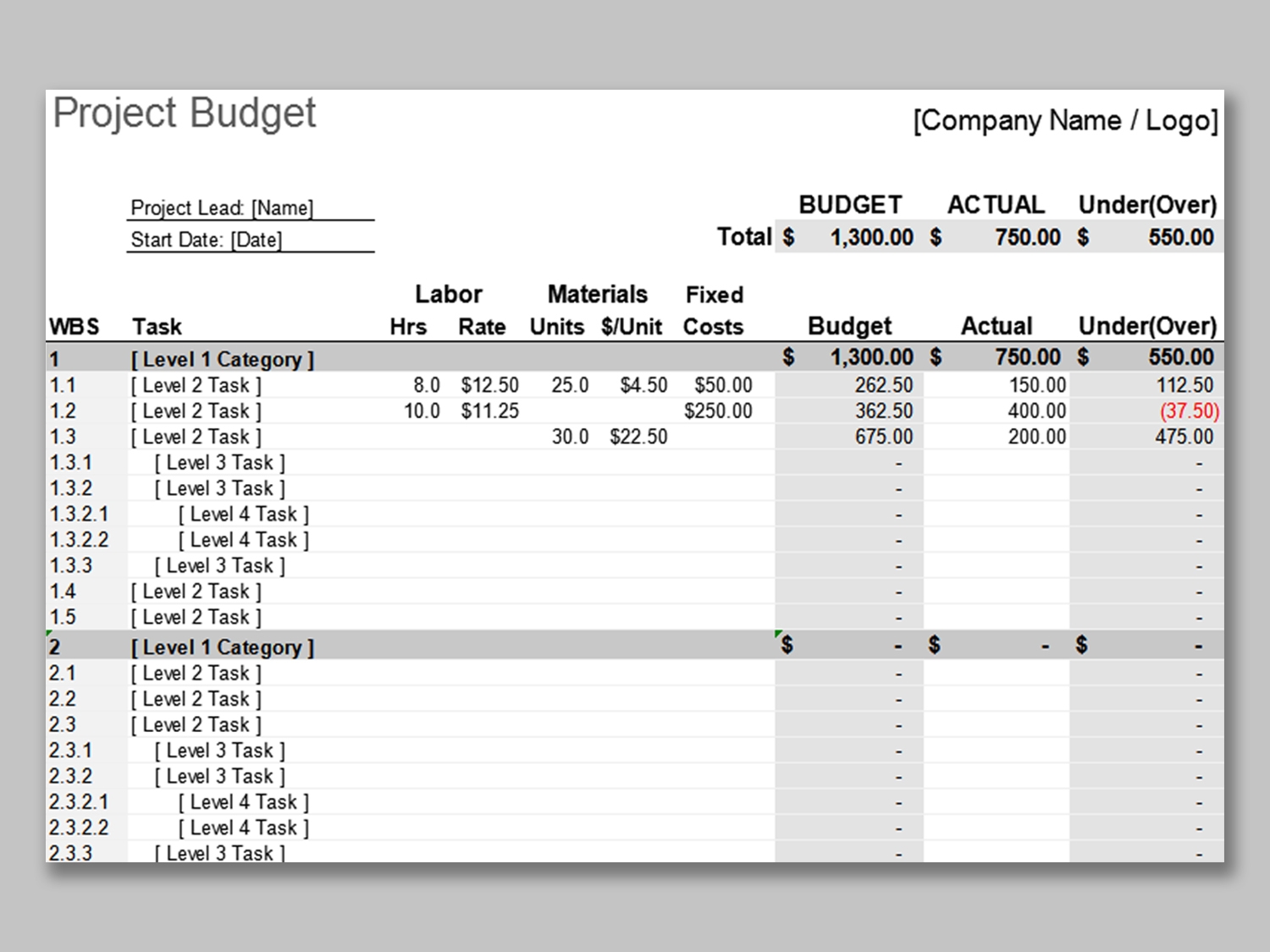Click the $22.50 per unit cell
Image resolution: width=1270 pixels, height=952 pixels.
638,437
